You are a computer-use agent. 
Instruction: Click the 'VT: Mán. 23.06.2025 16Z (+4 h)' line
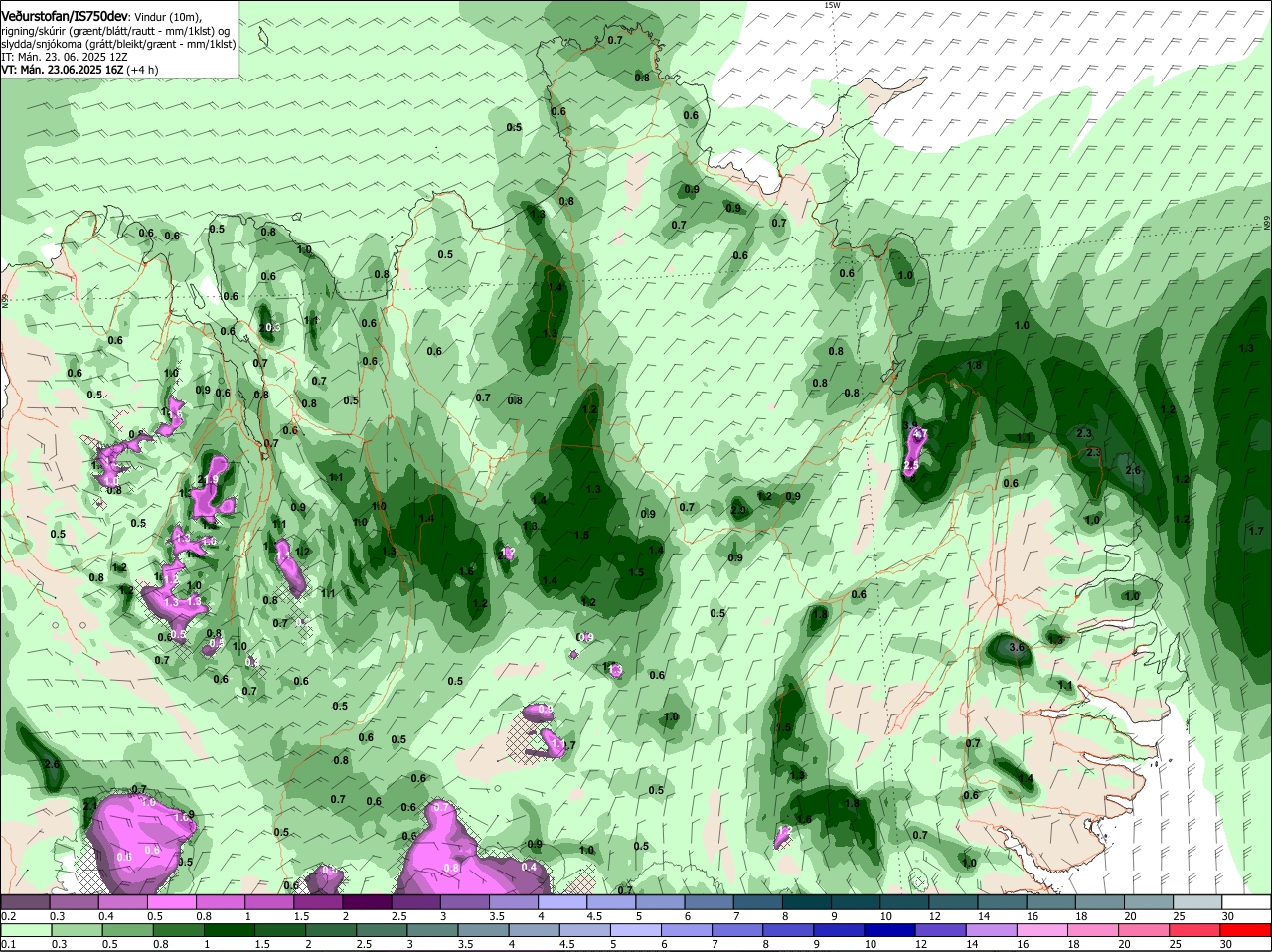pos(79,70)
